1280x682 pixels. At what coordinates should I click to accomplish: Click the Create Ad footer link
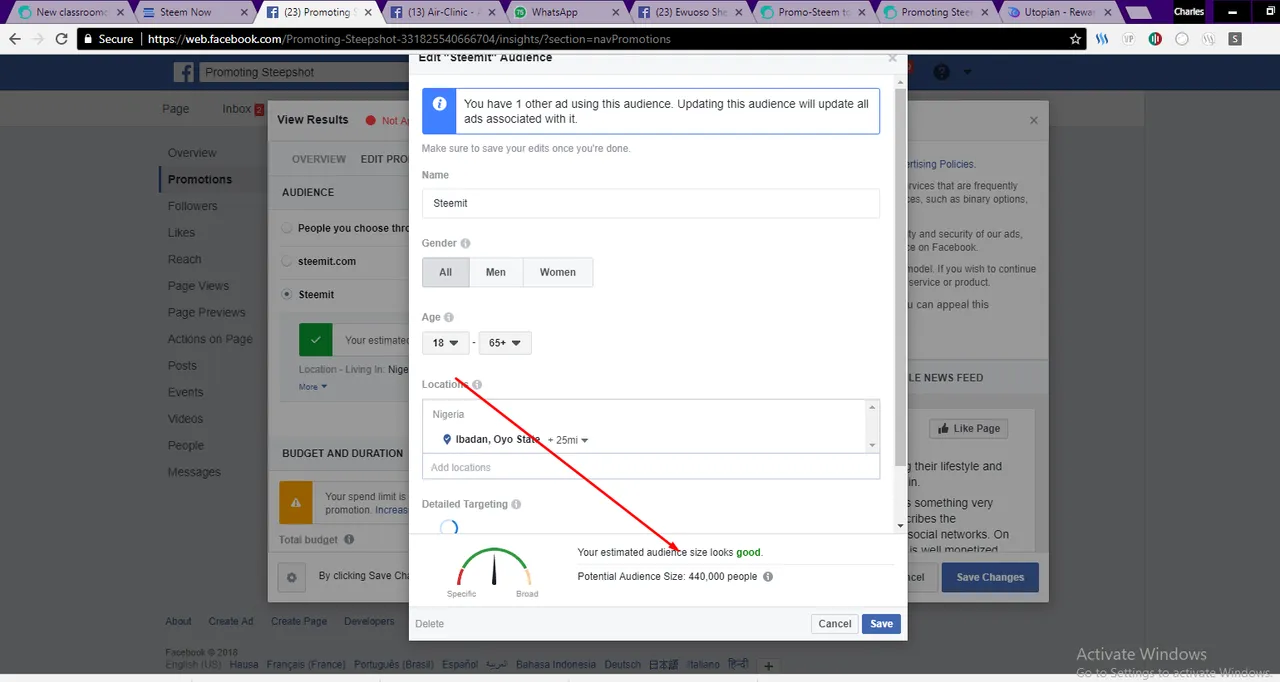click(231, 621)
